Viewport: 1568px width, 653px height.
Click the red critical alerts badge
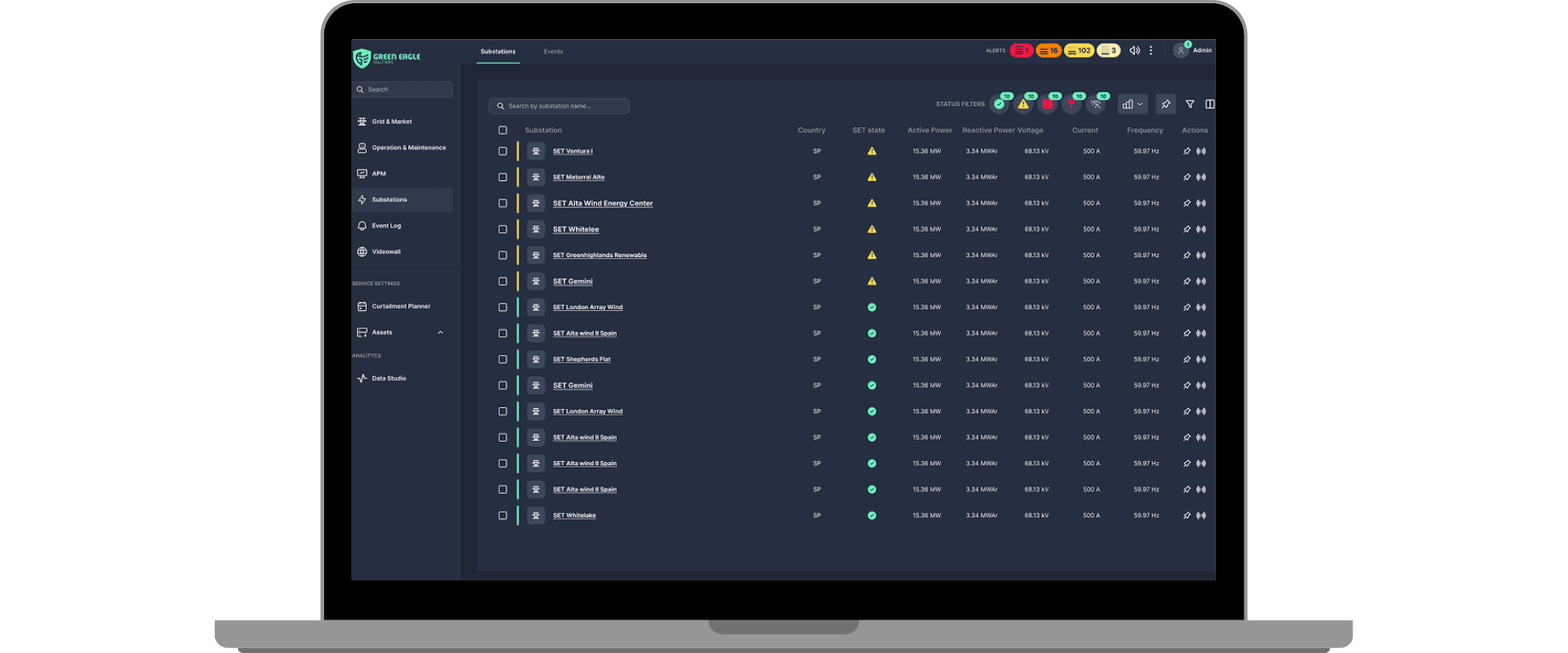(1022, 51)
